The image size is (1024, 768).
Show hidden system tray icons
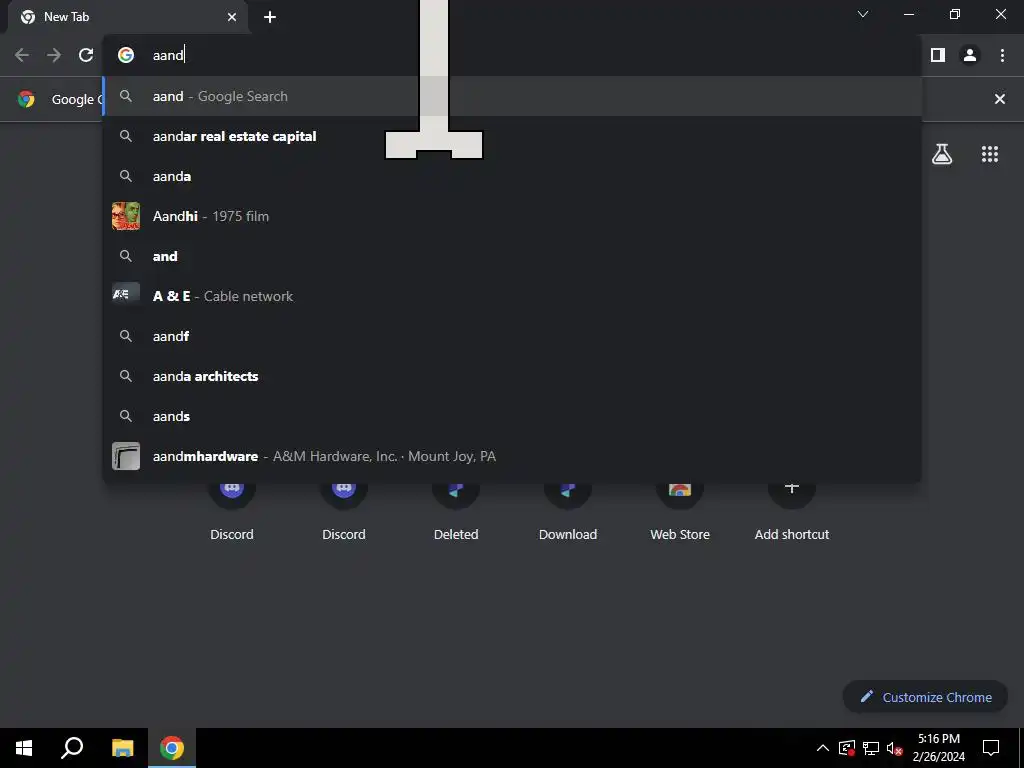tap(823, 748)
